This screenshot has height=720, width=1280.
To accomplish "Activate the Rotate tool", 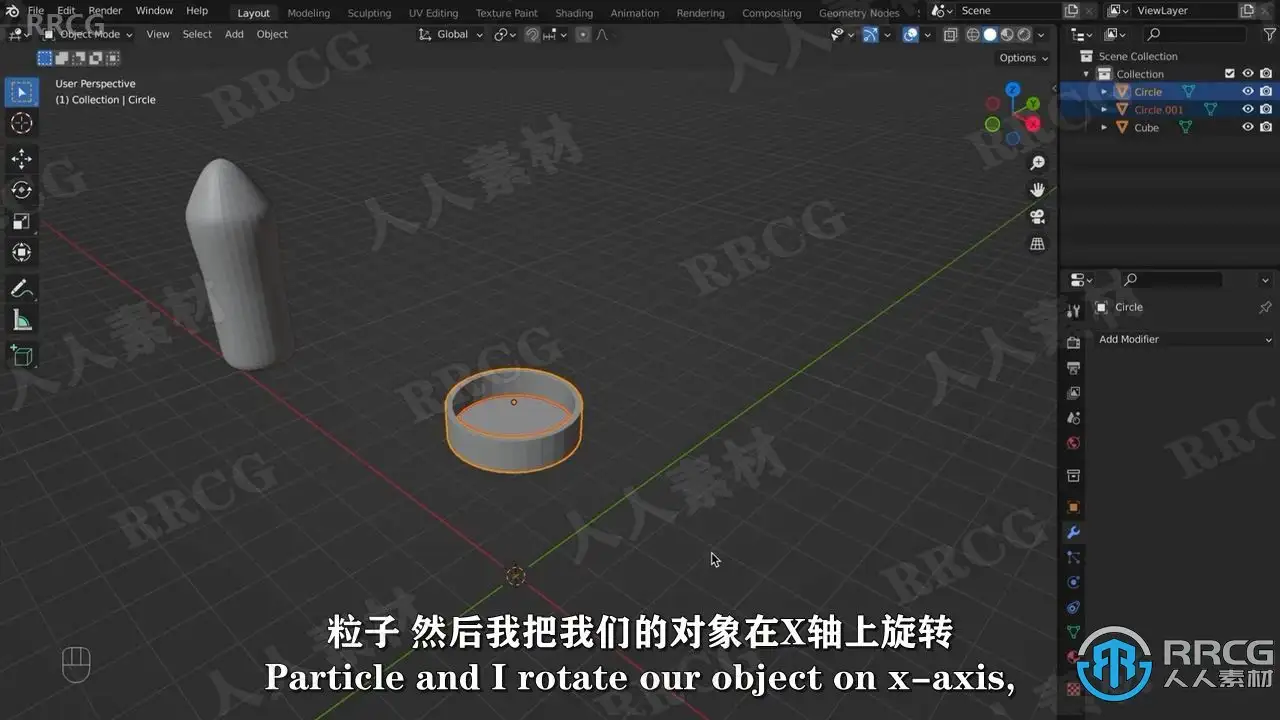I will 21,190.
